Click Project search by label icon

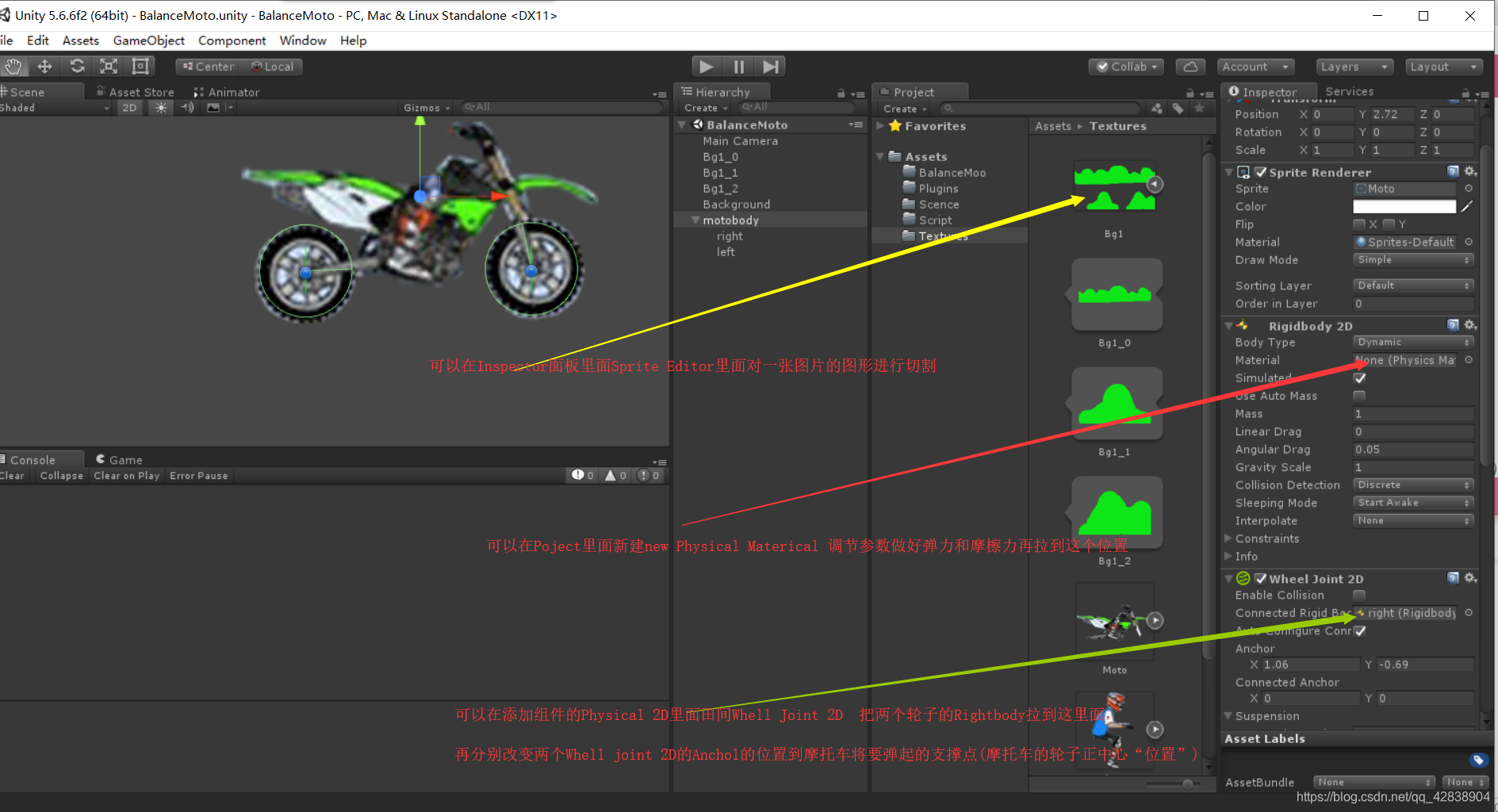pos(1178,109)
